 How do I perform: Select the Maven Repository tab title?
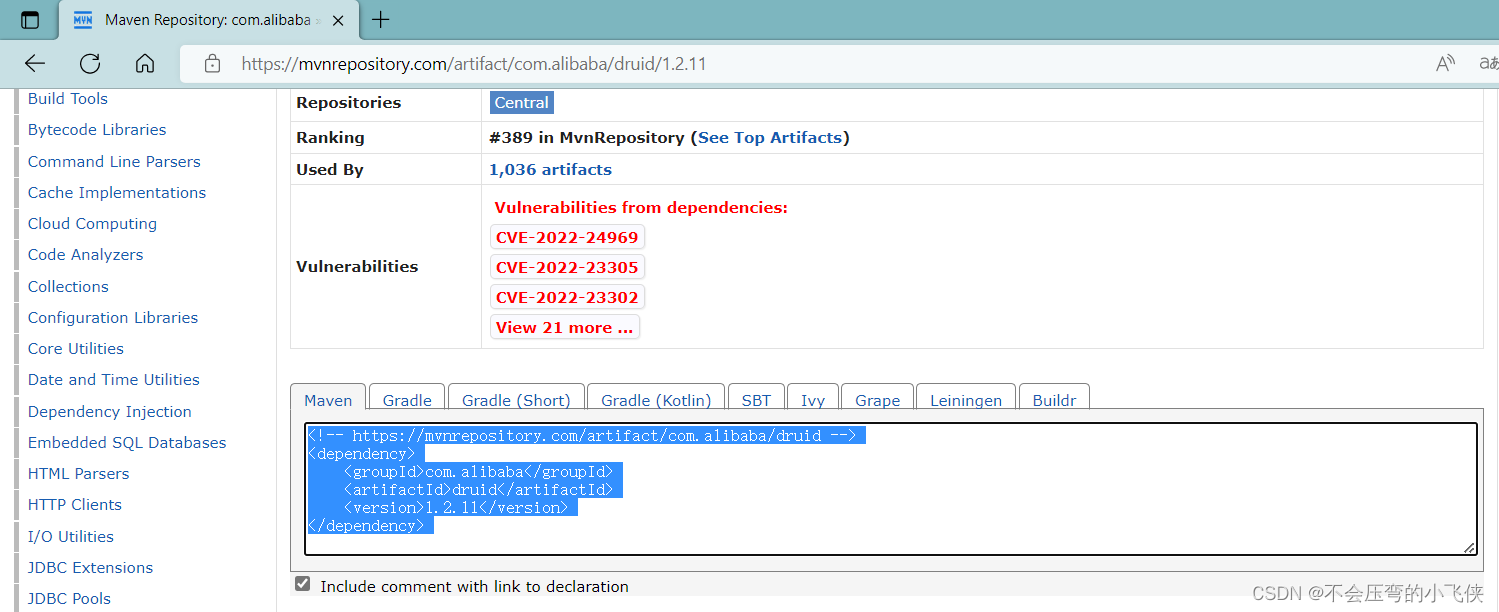[207, 20]
